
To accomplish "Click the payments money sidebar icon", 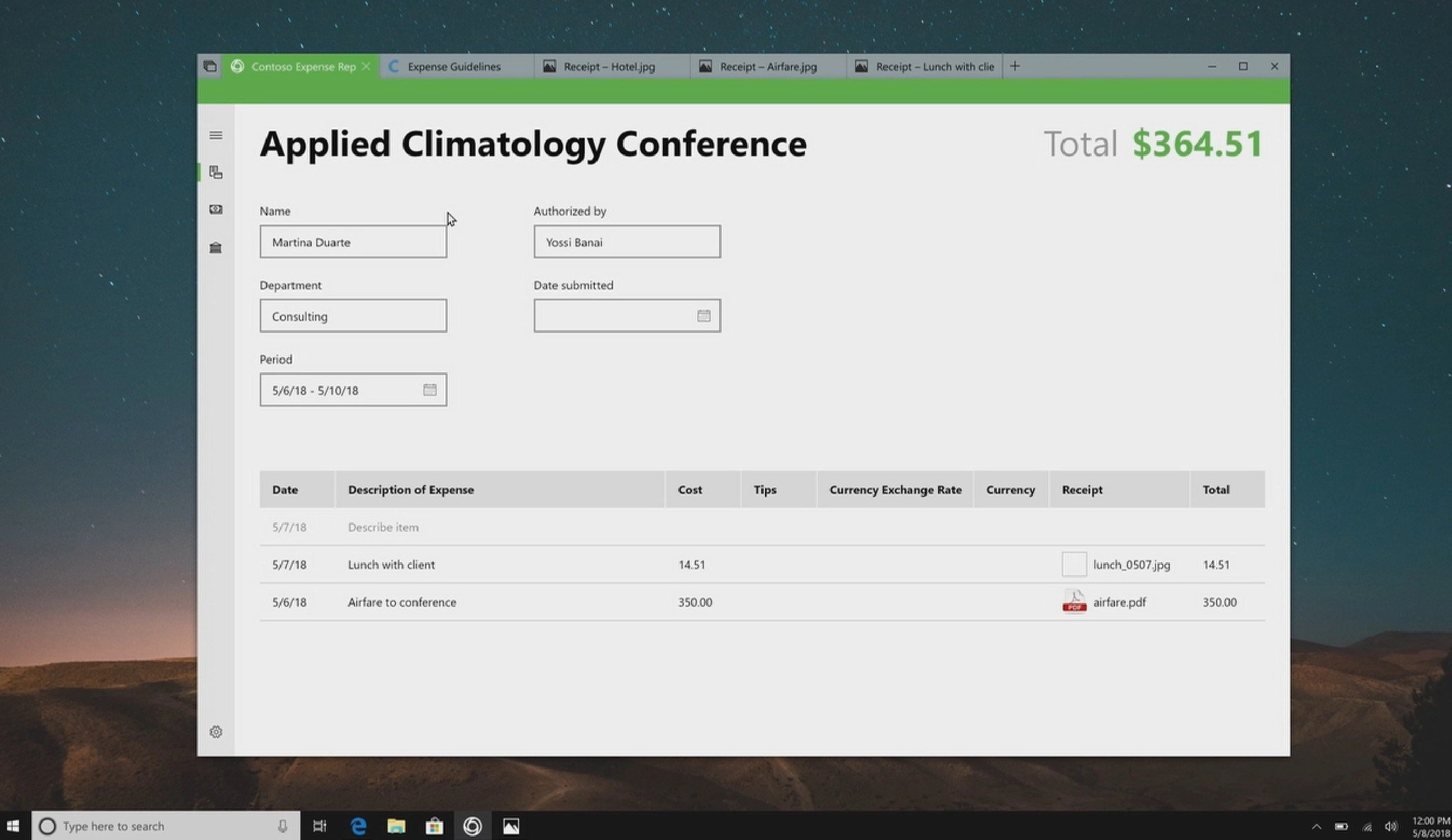I will (216, 210).
